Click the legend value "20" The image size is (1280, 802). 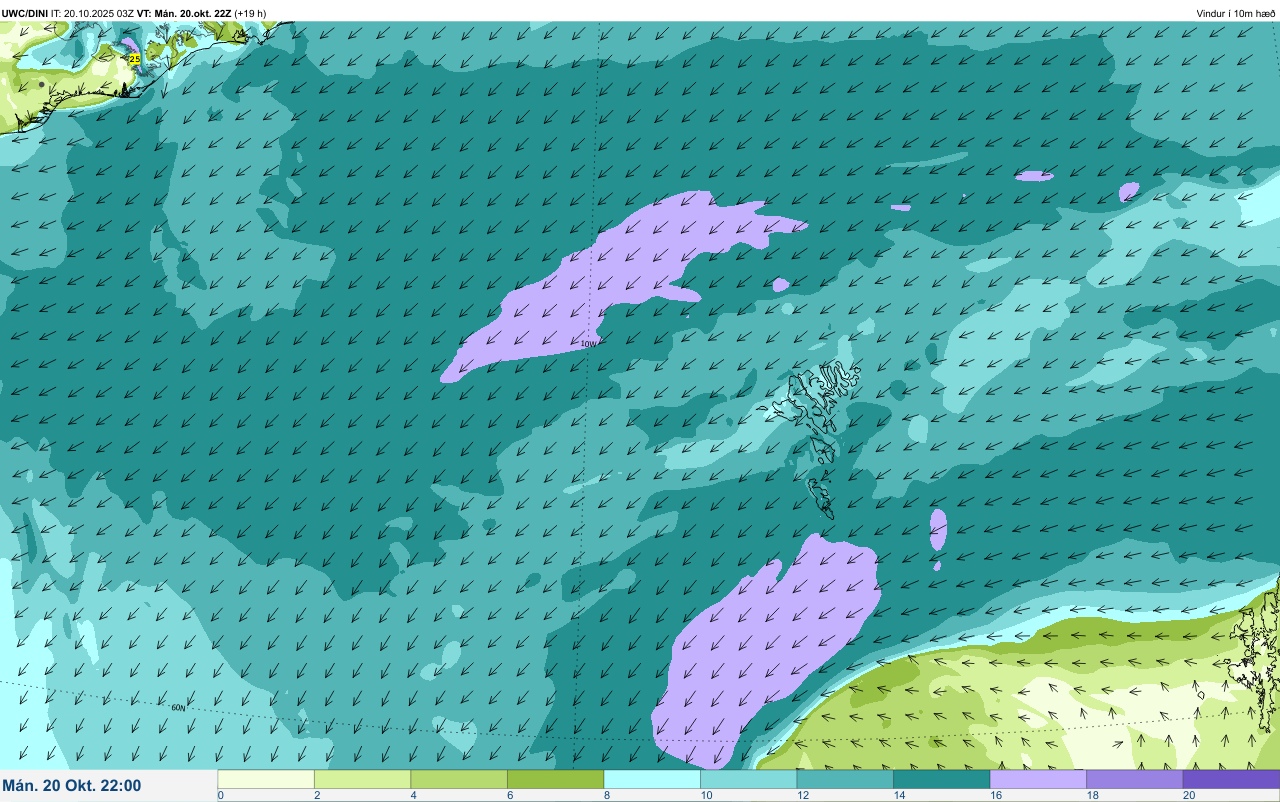(x=1189, y=795)
